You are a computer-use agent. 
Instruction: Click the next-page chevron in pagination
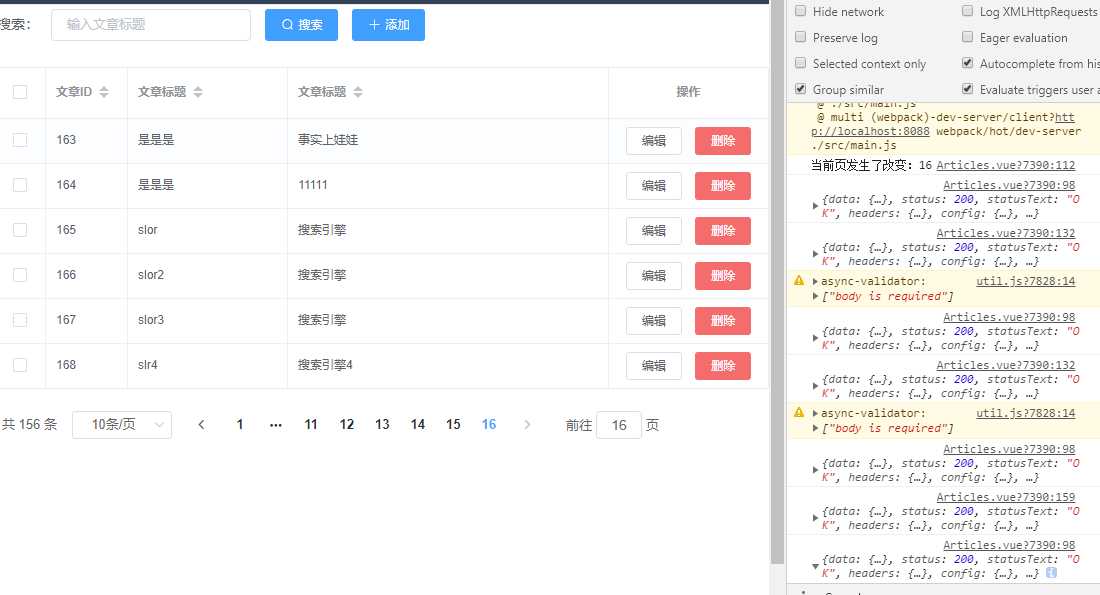(x=527, y=424)
